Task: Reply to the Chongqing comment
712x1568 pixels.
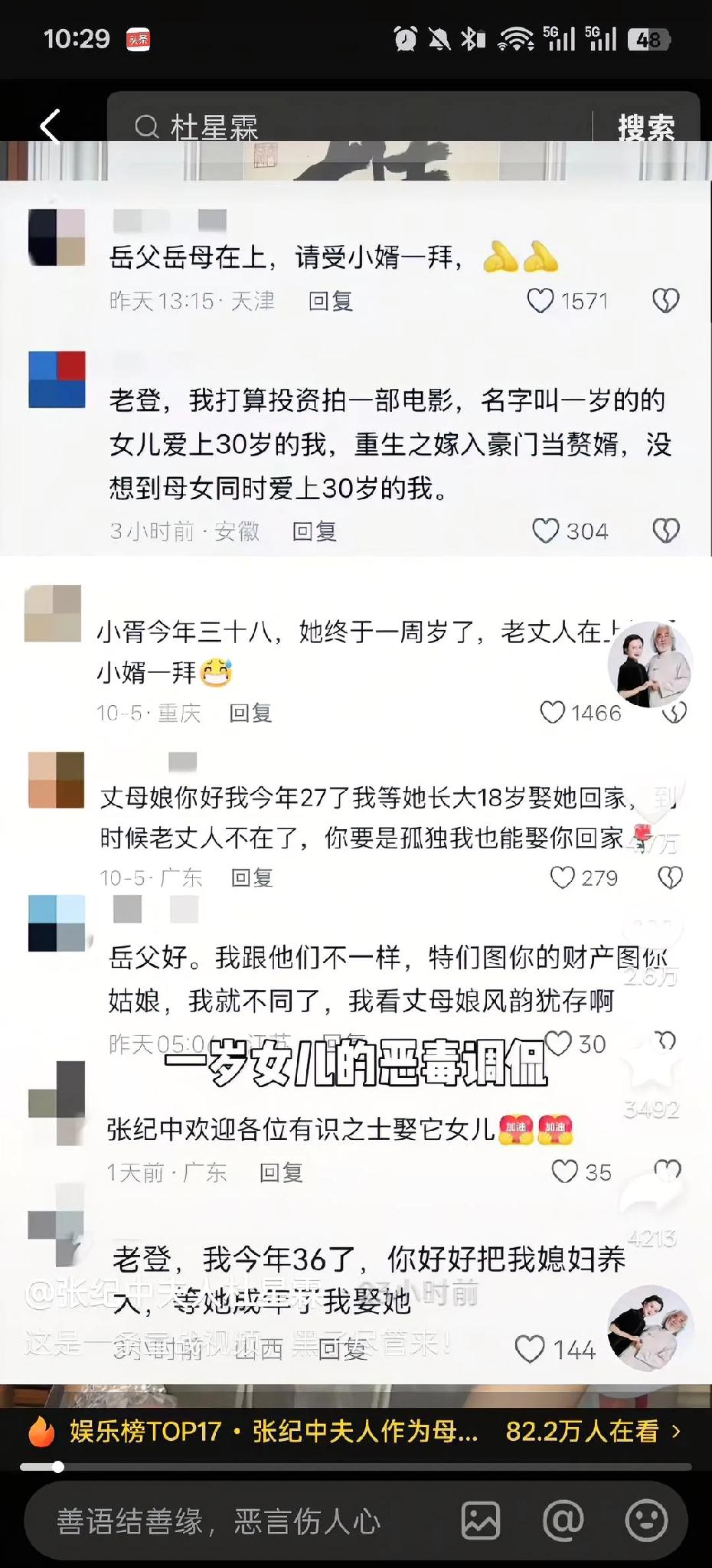Action: coord(250,713)
